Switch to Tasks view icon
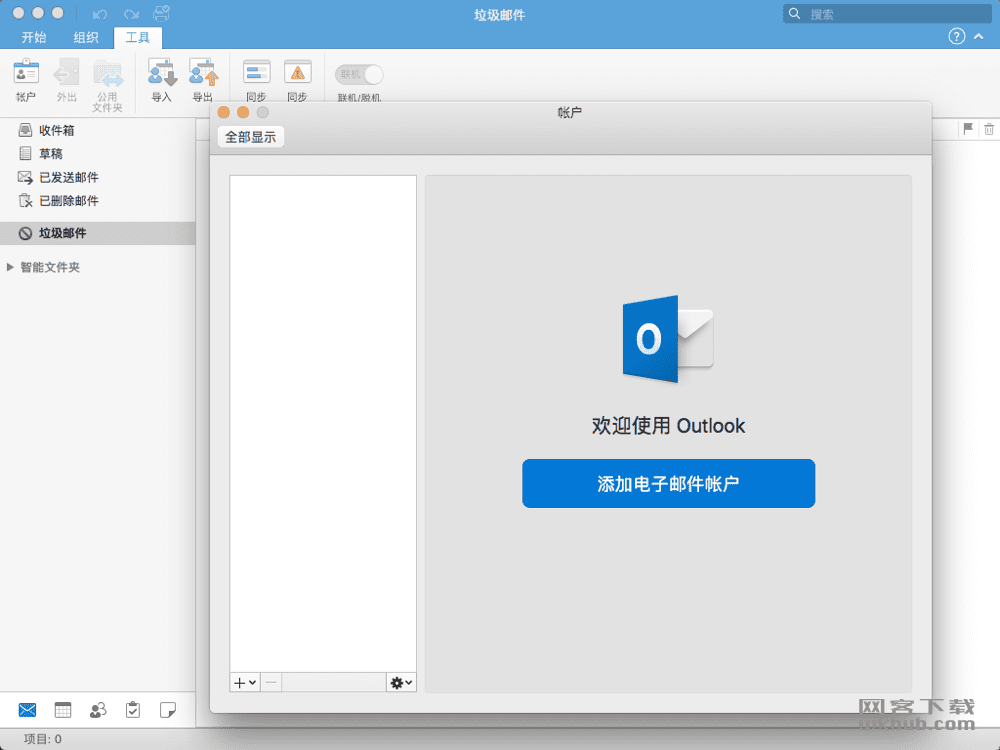This screenshot has height=750, width=1000. pyautogui.click(x=133, y=710)
